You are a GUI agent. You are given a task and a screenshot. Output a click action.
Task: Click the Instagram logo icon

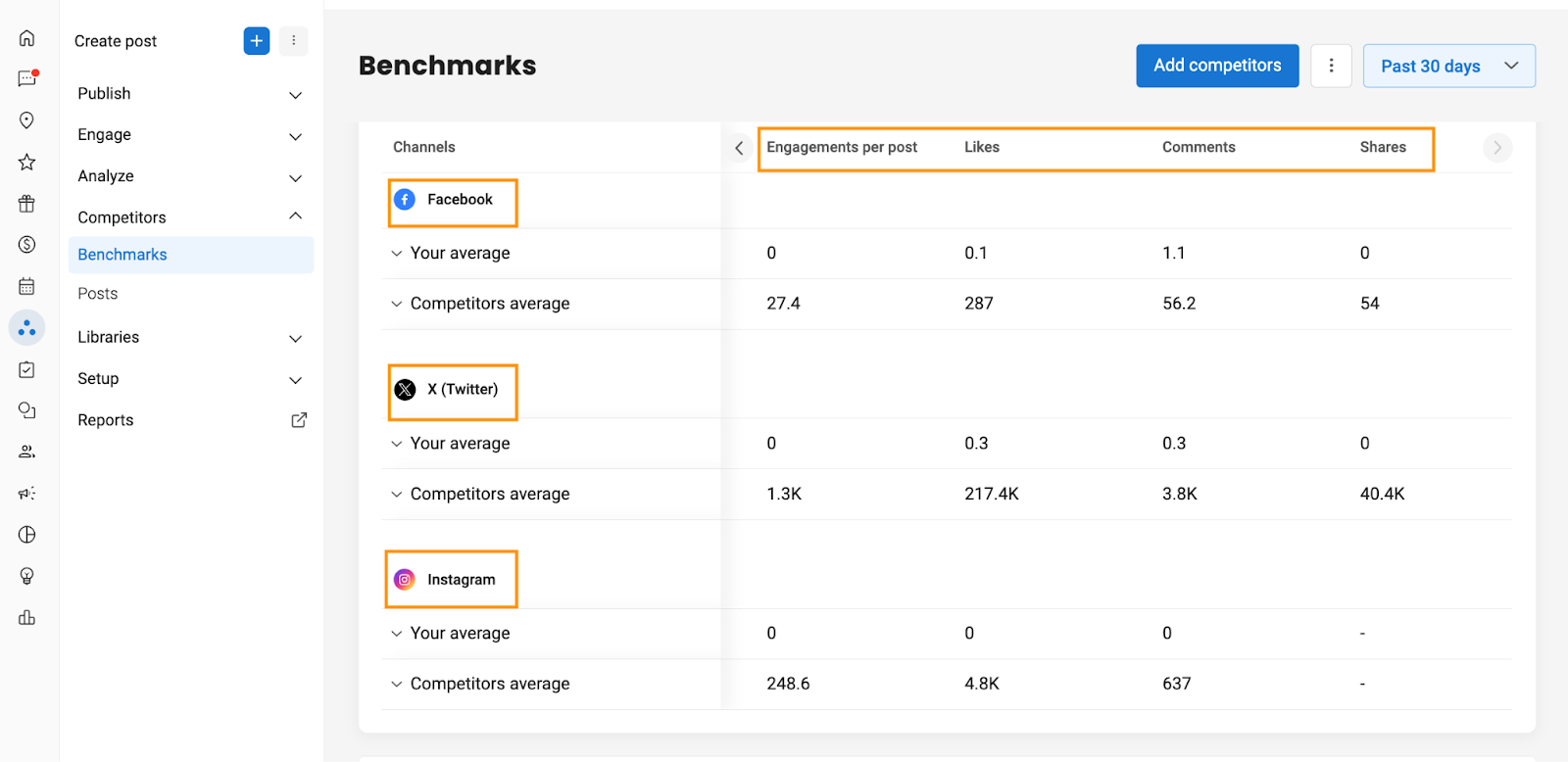(x=405, y=580)
